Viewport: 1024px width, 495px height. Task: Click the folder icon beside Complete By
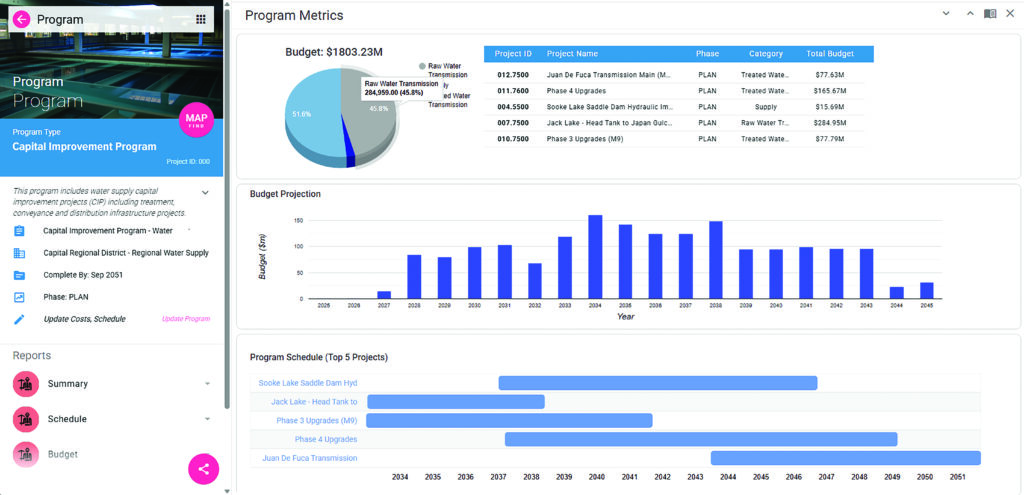click(x=19, y=275)
